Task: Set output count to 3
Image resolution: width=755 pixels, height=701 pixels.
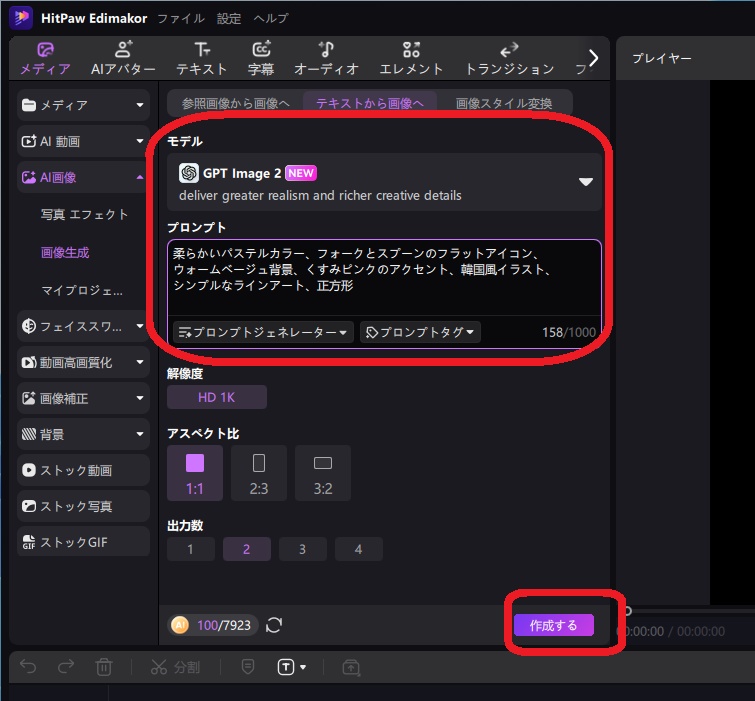Action: 302,549
